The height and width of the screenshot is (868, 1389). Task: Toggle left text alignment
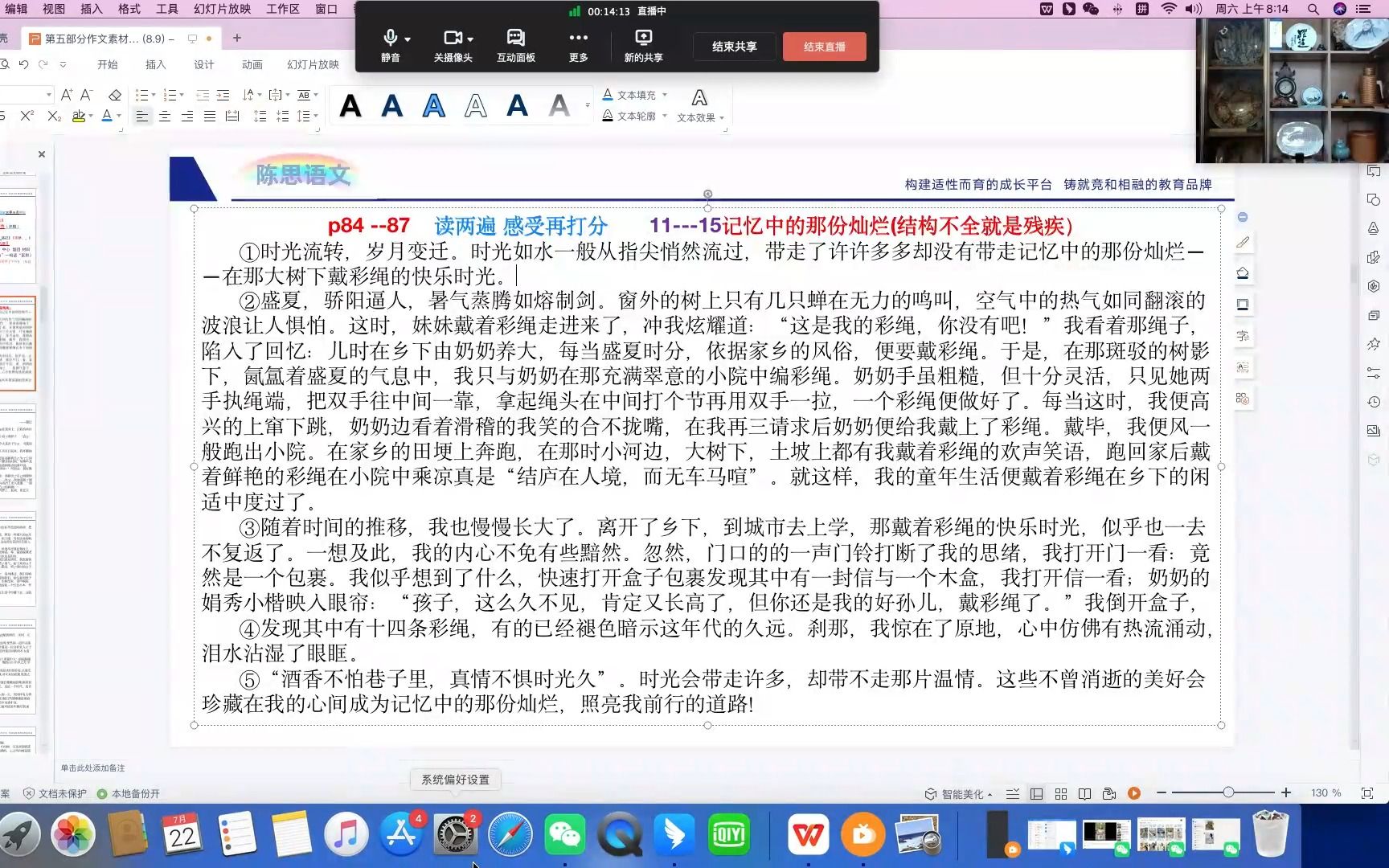coord(142,117)
